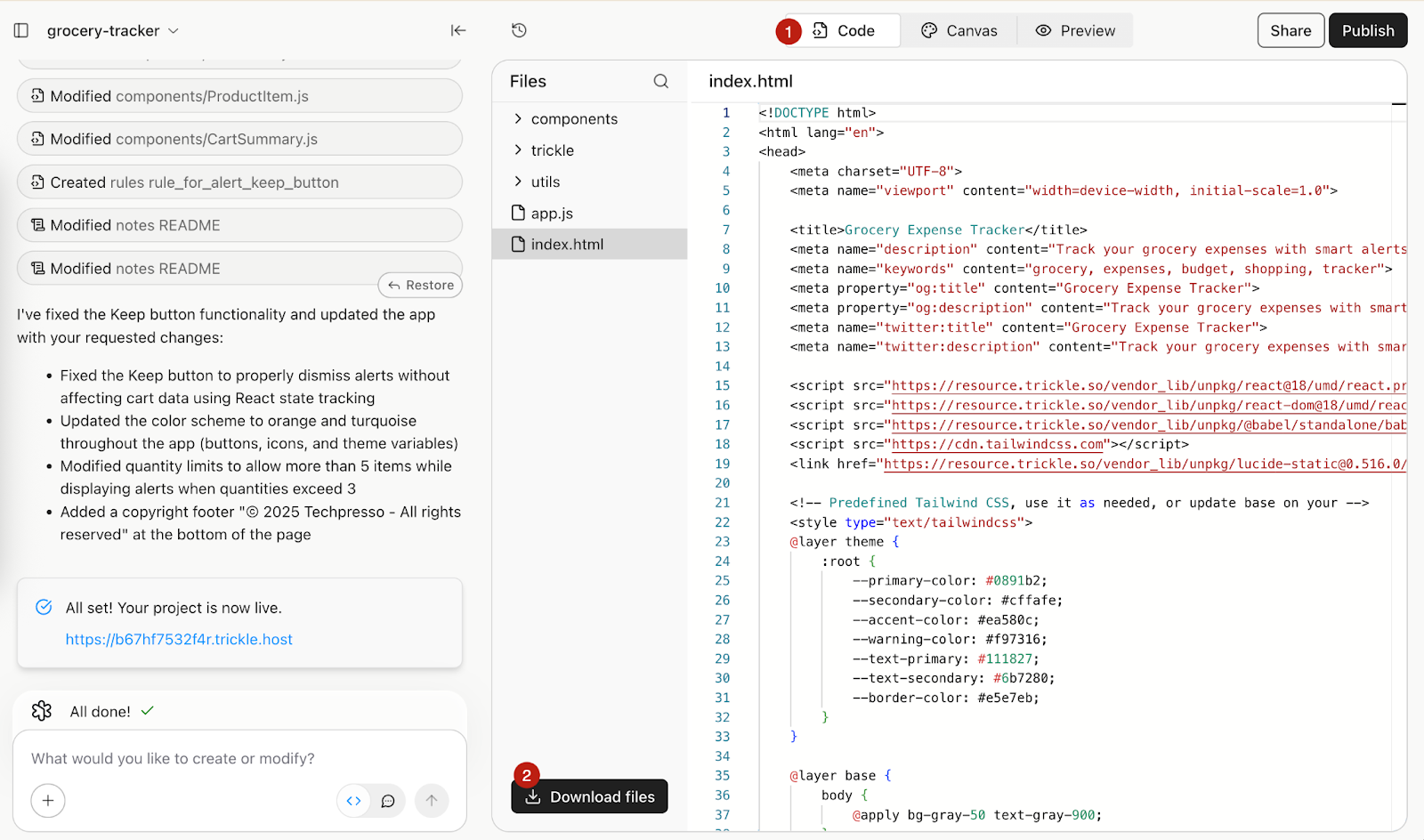Open Created rules rule_for_alert_keep_button entry
Image resolution: width=1424 pixels, height=840 pixels.
[239, 182]
